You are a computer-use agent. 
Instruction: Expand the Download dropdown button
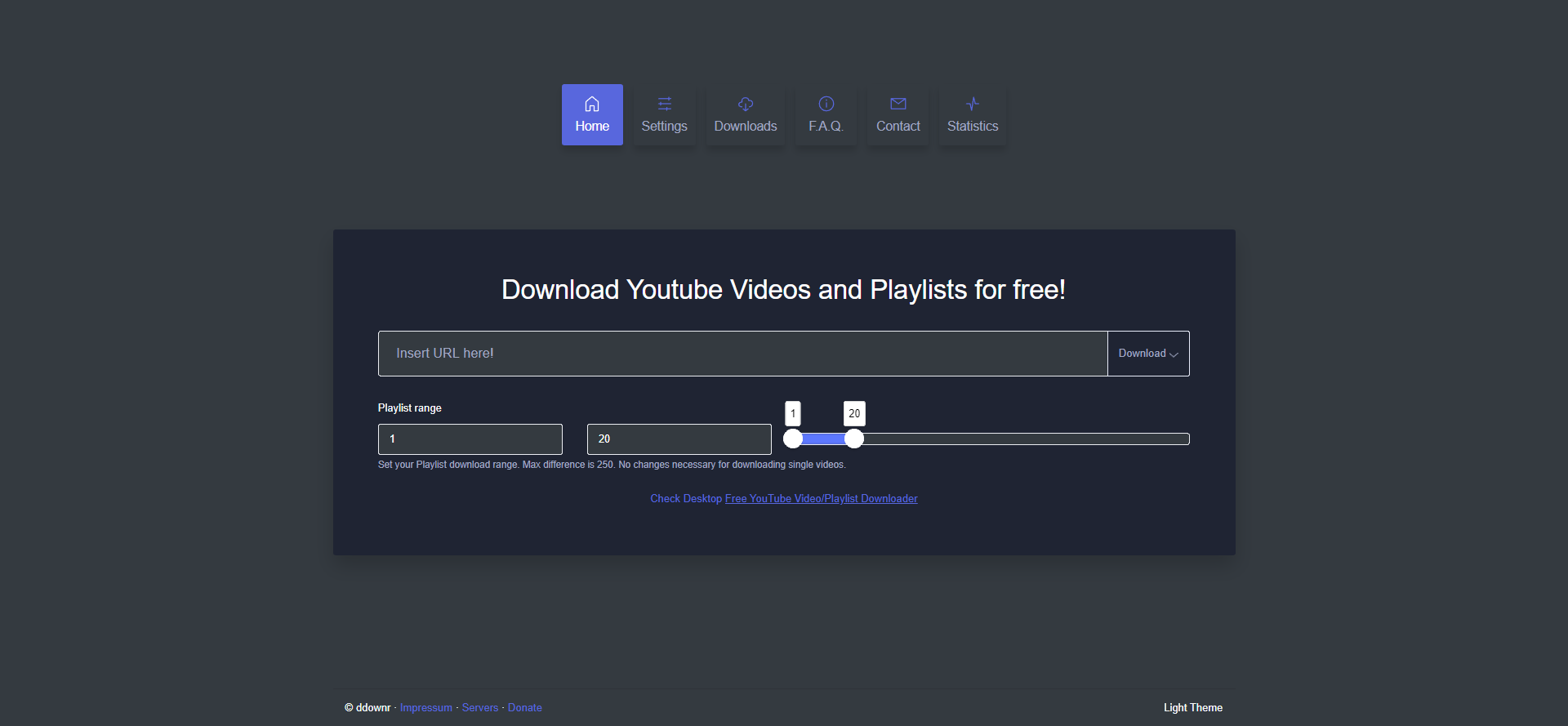[x=1148, y=354]
